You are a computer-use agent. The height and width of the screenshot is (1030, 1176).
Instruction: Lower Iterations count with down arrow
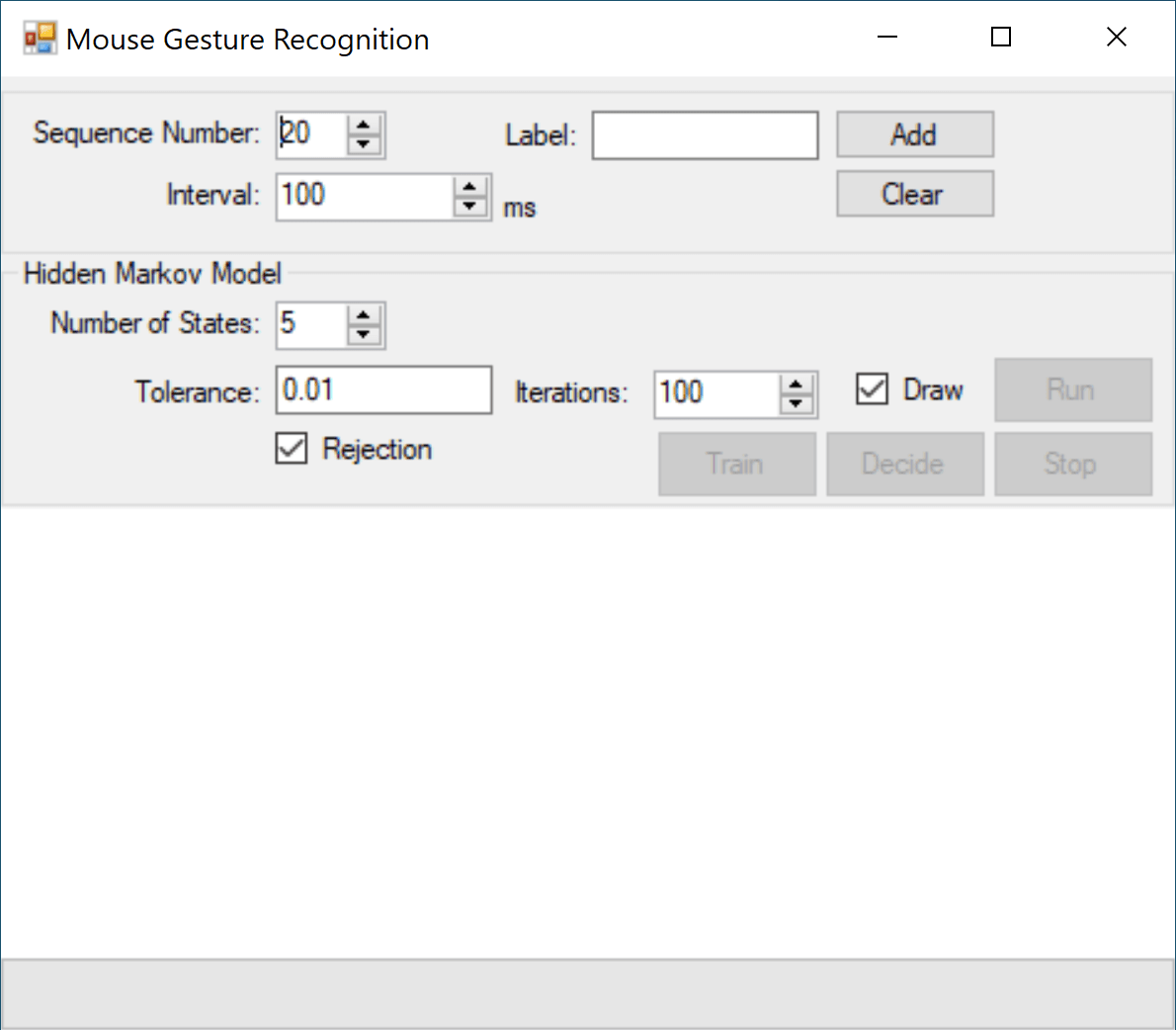(796, 404)
